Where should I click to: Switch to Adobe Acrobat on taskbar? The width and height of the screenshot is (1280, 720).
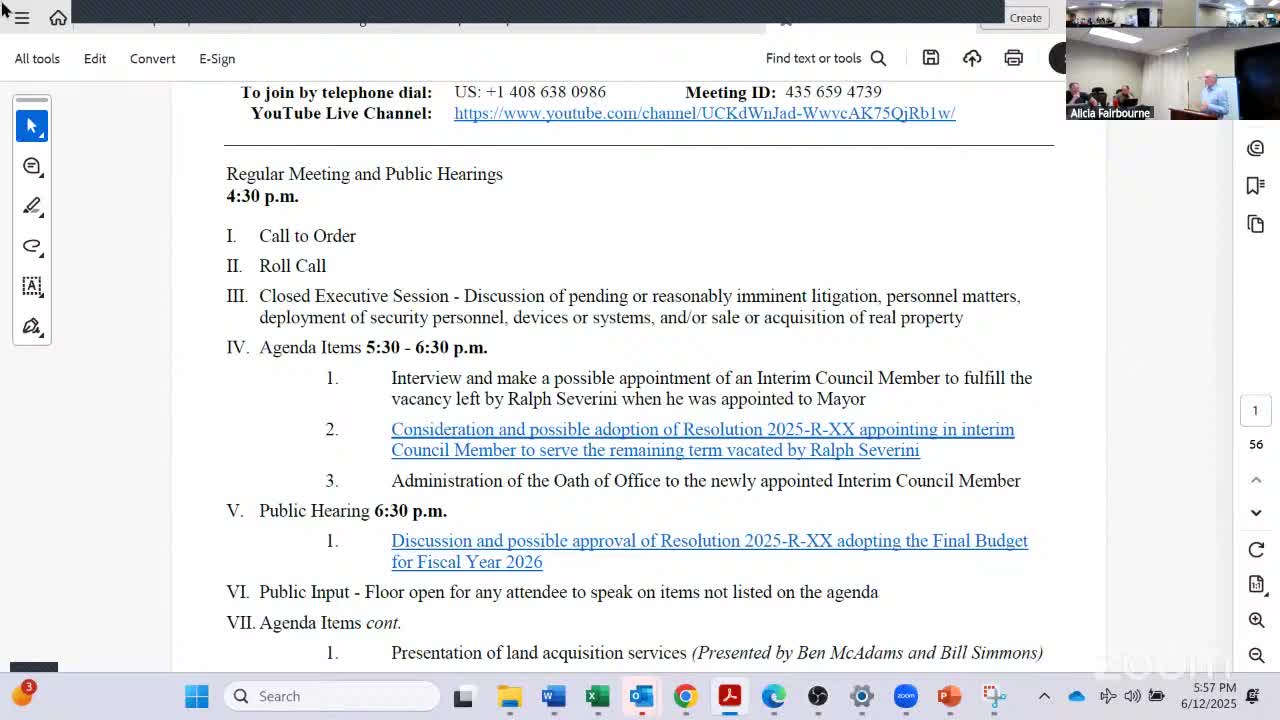pos(730,696)
